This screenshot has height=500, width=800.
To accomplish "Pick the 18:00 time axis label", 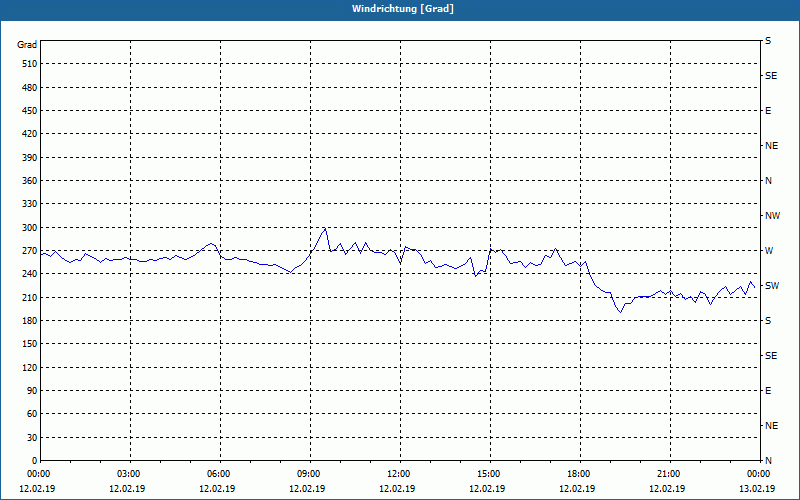I will click(x=581, y=473).
